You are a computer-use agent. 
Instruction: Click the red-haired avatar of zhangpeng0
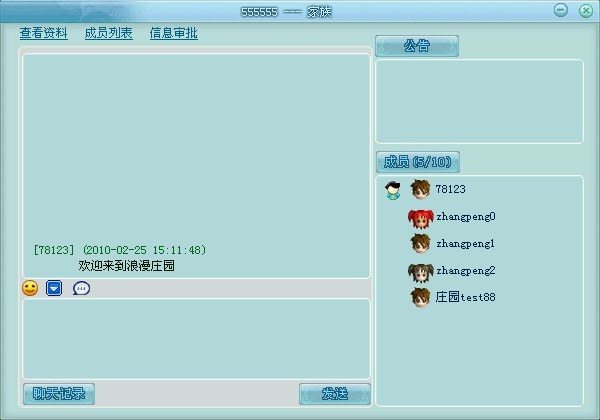421,217
